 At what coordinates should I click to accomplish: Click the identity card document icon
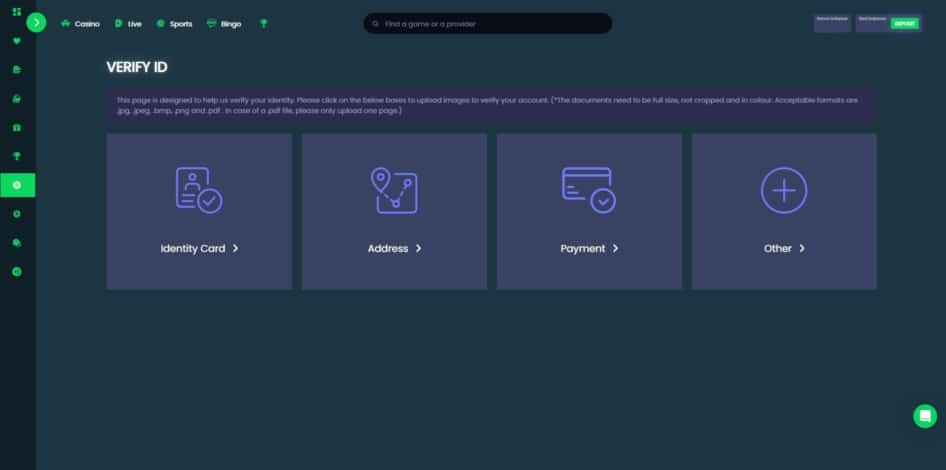(198, 189)
